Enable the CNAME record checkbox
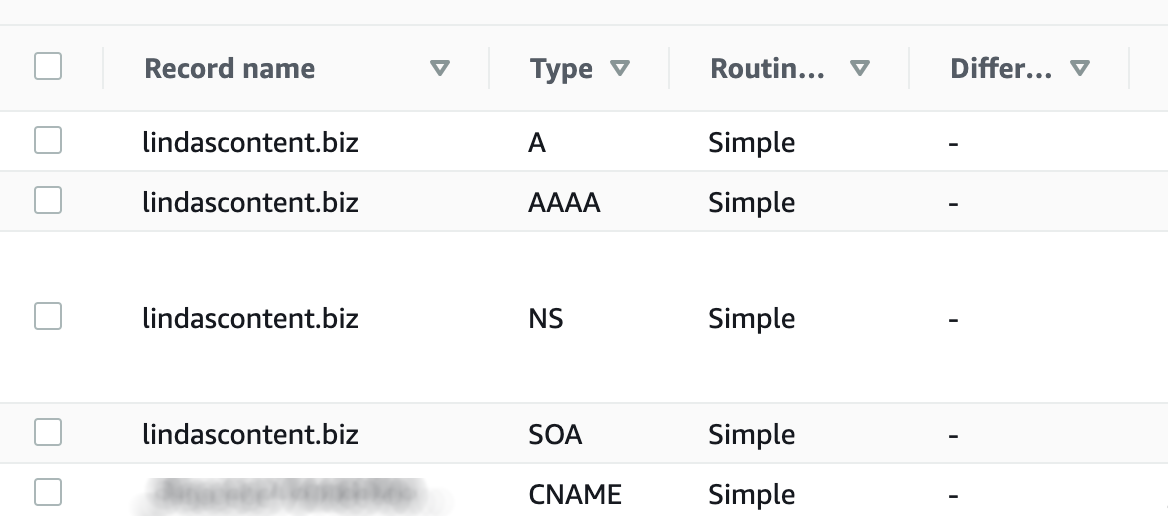Screen dimensions: 1168x516 pyautogui.click(x=48, y=492)
